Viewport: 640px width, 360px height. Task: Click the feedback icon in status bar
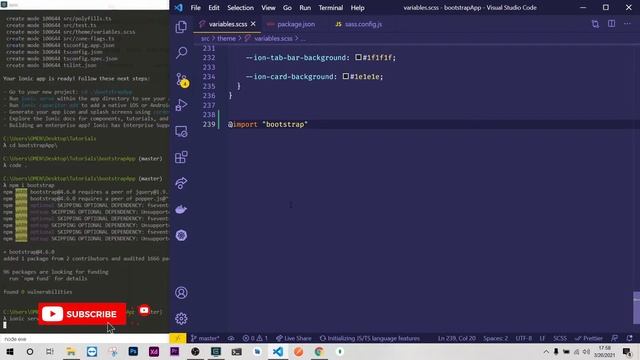614,338
